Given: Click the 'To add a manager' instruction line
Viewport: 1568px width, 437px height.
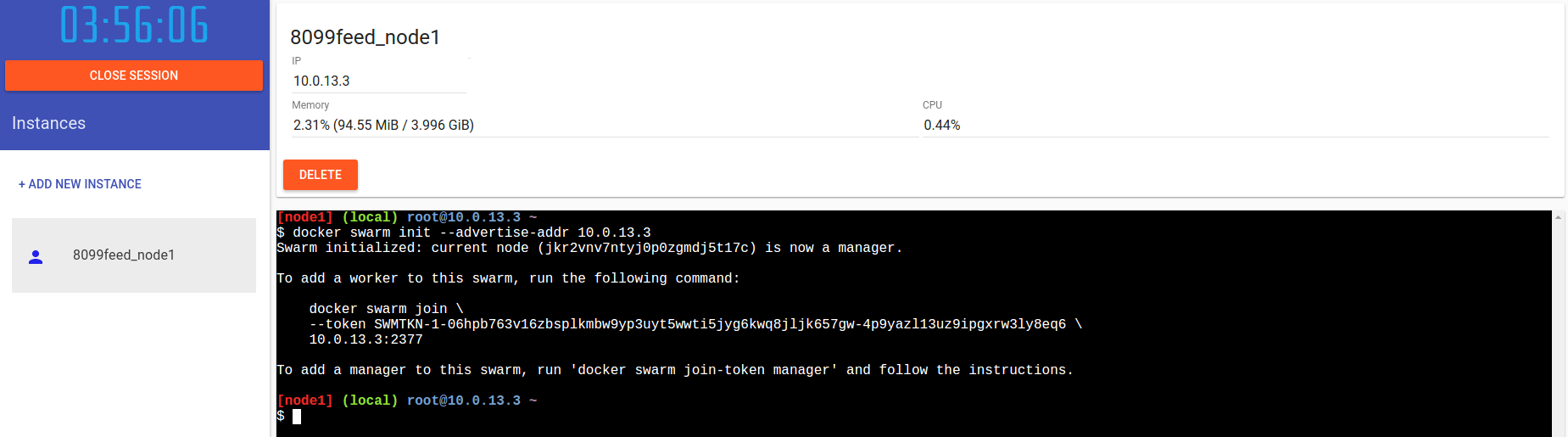Looking at the screenshot, I should [675, 370].
